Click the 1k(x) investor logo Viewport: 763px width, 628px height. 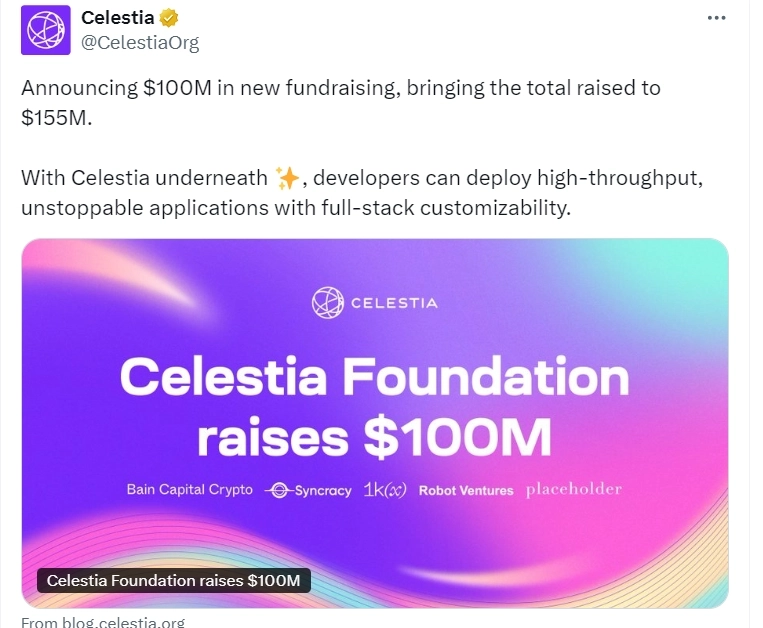(385, 490)
